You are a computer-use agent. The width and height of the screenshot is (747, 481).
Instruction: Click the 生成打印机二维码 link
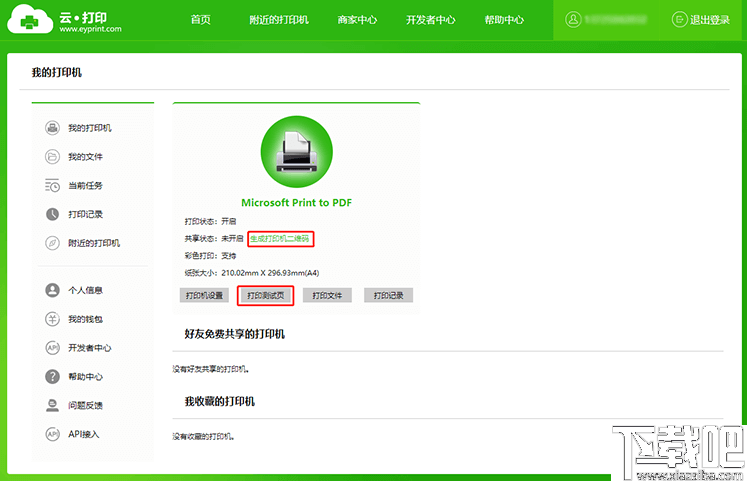[280, 239]
